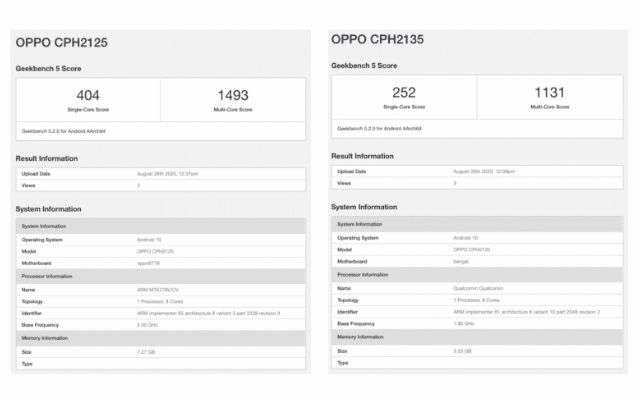Click the OPPO CPH2135 title
This screenshot has height=400, width=640.
tap(378, 40)
